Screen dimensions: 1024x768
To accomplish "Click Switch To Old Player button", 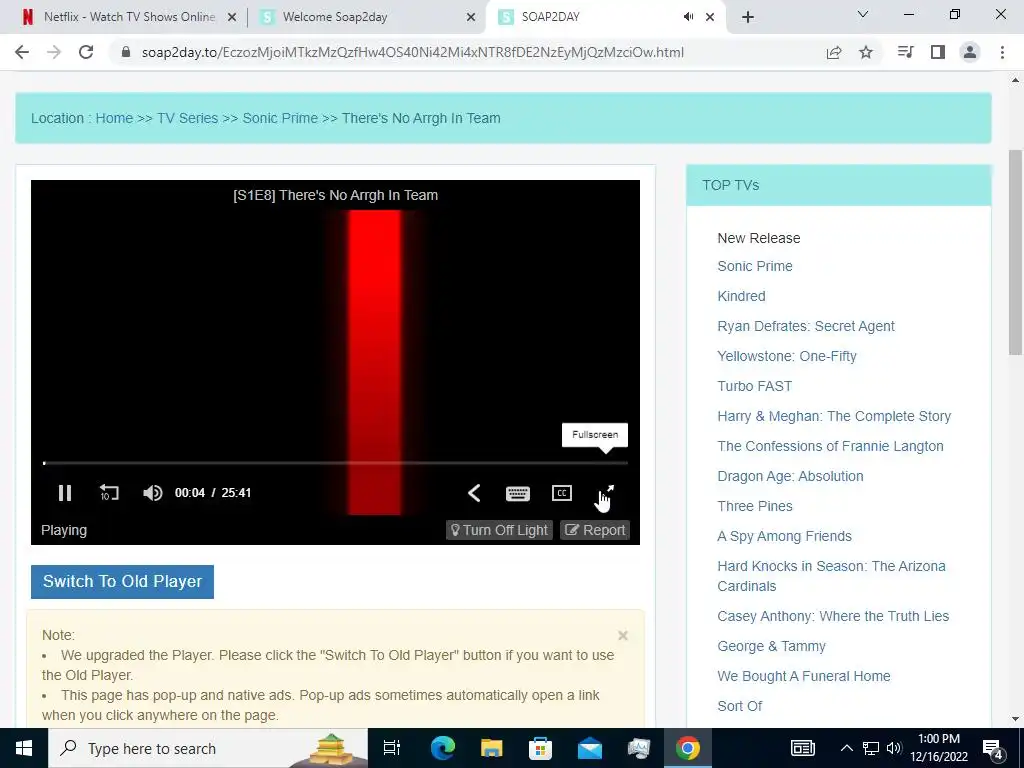I will [122, 581].
